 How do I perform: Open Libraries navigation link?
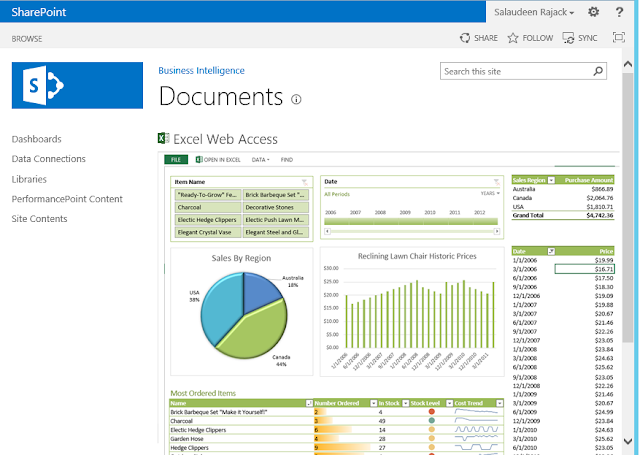click(29, 179)
